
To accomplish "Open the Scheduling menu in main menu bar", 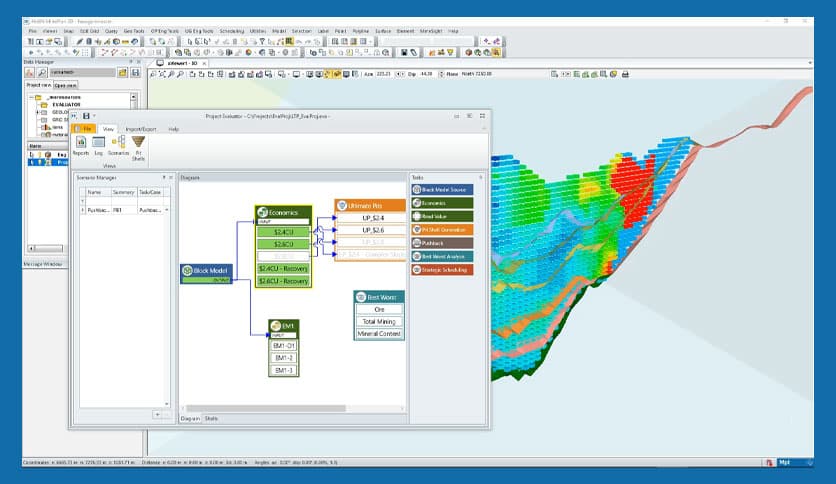I will pos(232,31).
